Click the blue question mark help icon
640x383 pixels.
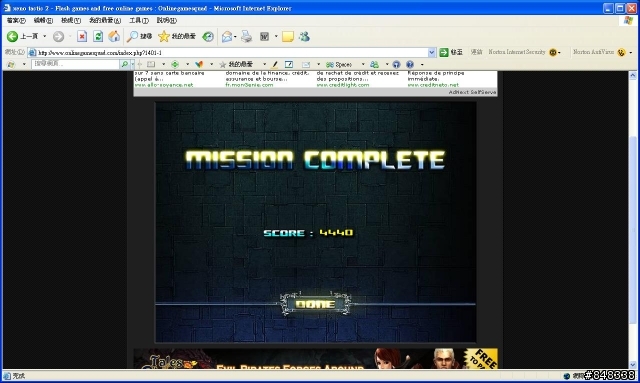(x=410, y=64)
